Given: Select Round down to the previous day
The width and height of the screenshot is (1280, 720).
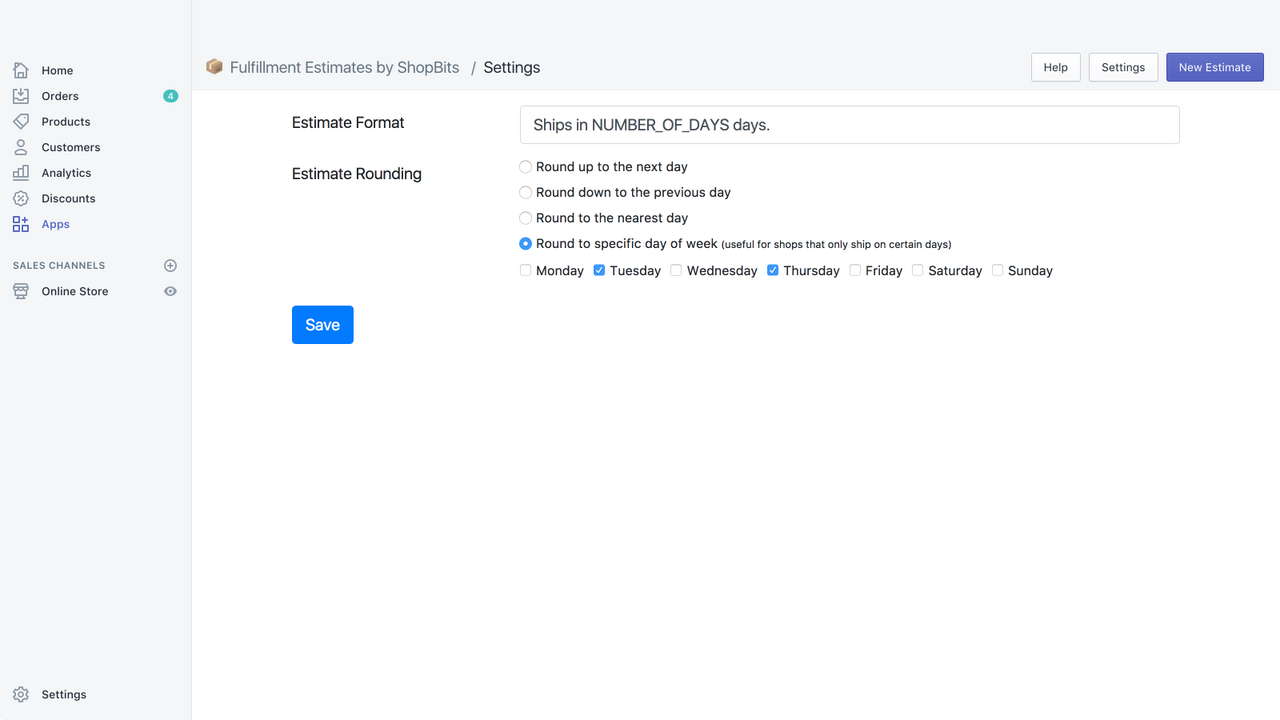Looking at the screenshot, I should pos(525,192).
